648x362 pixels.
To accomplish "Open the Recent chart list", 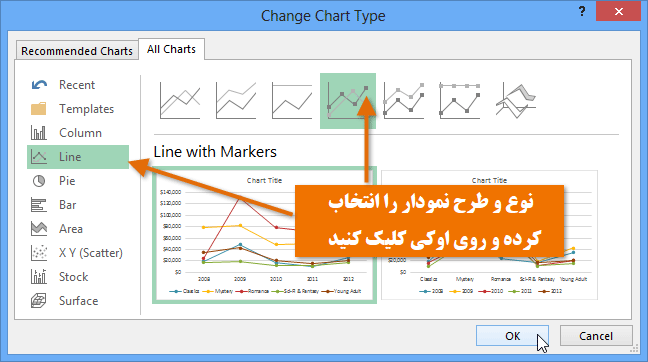I will pos(77,85).
